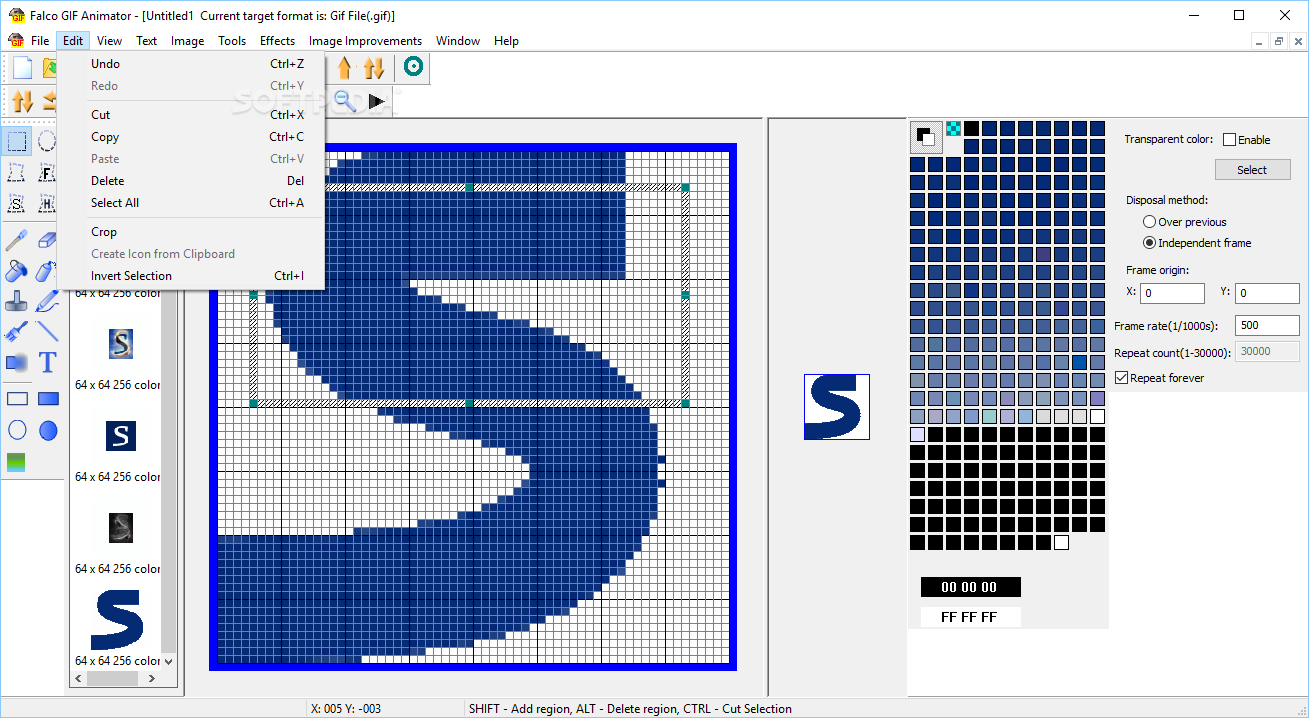The height and width of the screenshot is (718, 1309).
Task: Select the rectangular selection tool
Action: pyautogui.click(x=17, y=141)
